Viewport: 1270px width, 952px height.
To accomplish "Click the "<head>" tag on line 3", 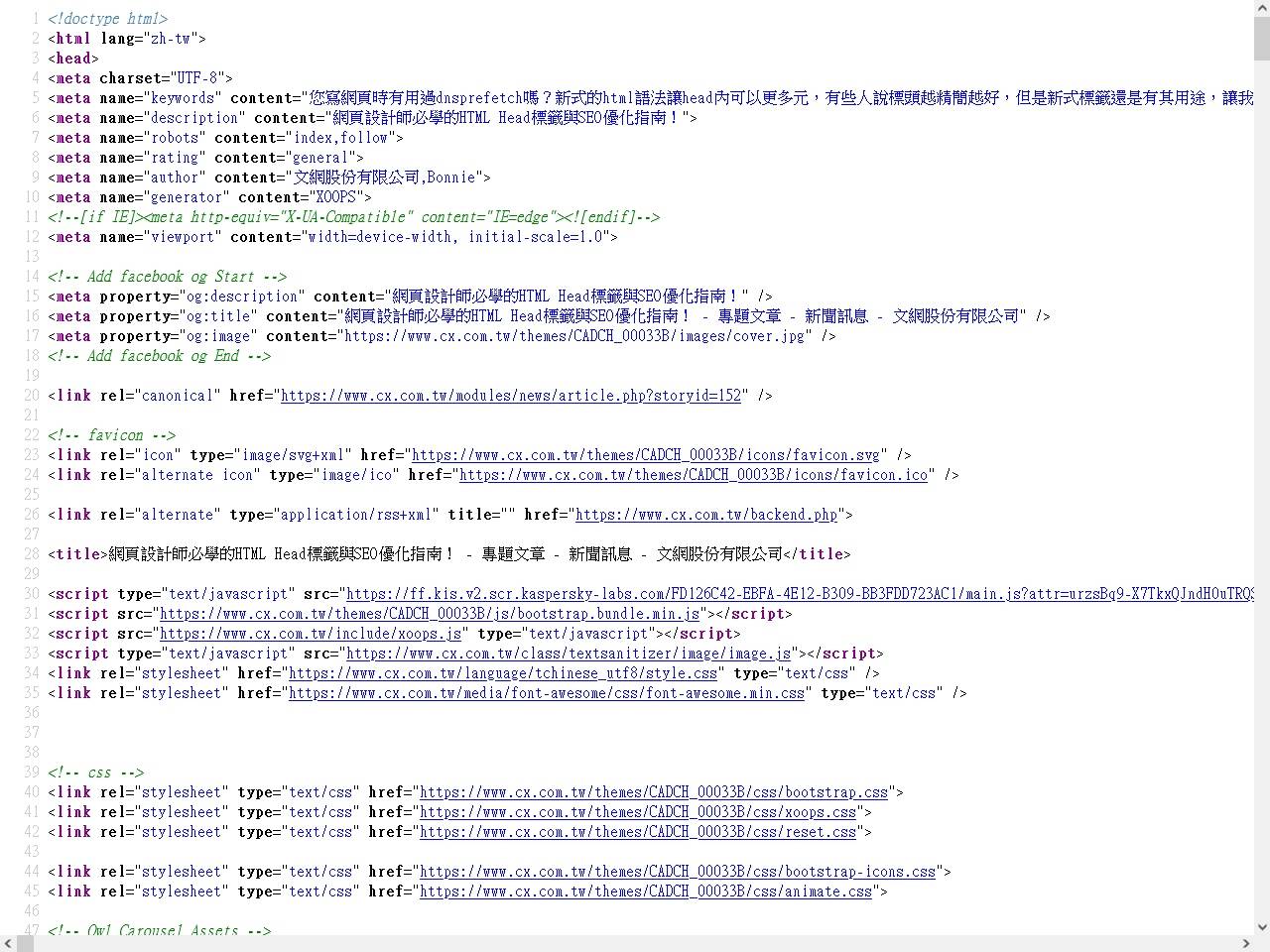I will coord(73,59).
